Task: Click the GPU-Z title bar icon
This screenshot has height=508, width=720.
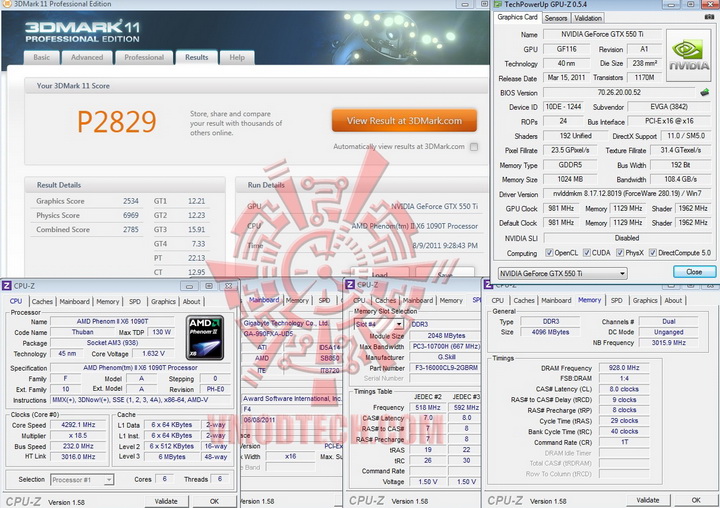Action: pos(498,4)
